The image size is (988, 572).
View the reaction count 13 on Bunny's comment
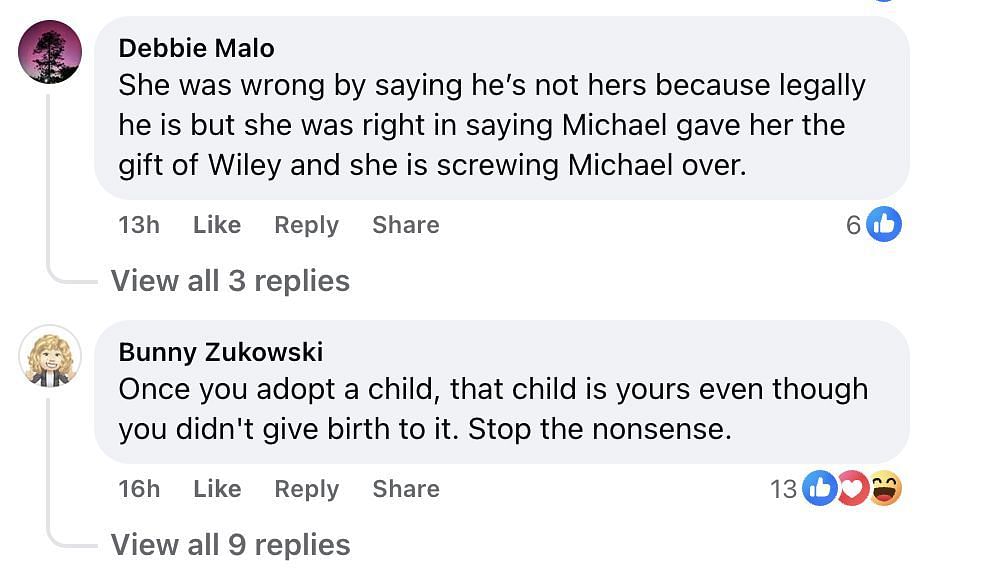784,489
